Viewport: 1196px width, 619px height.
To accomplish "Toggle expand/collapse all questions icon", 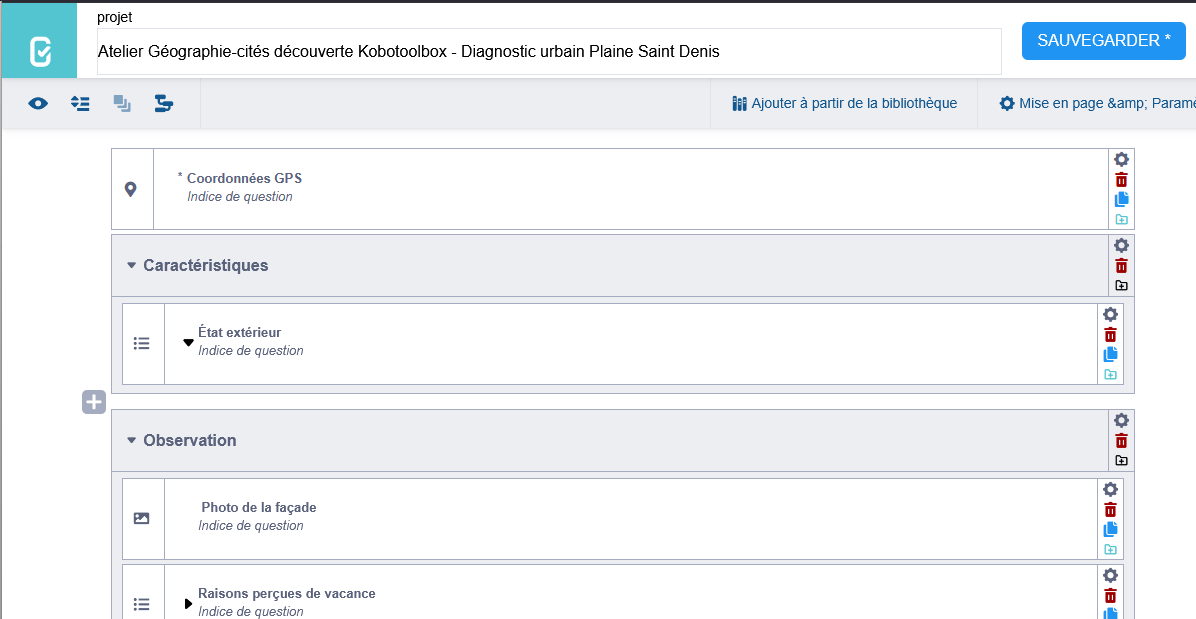I will pos(80,103).
